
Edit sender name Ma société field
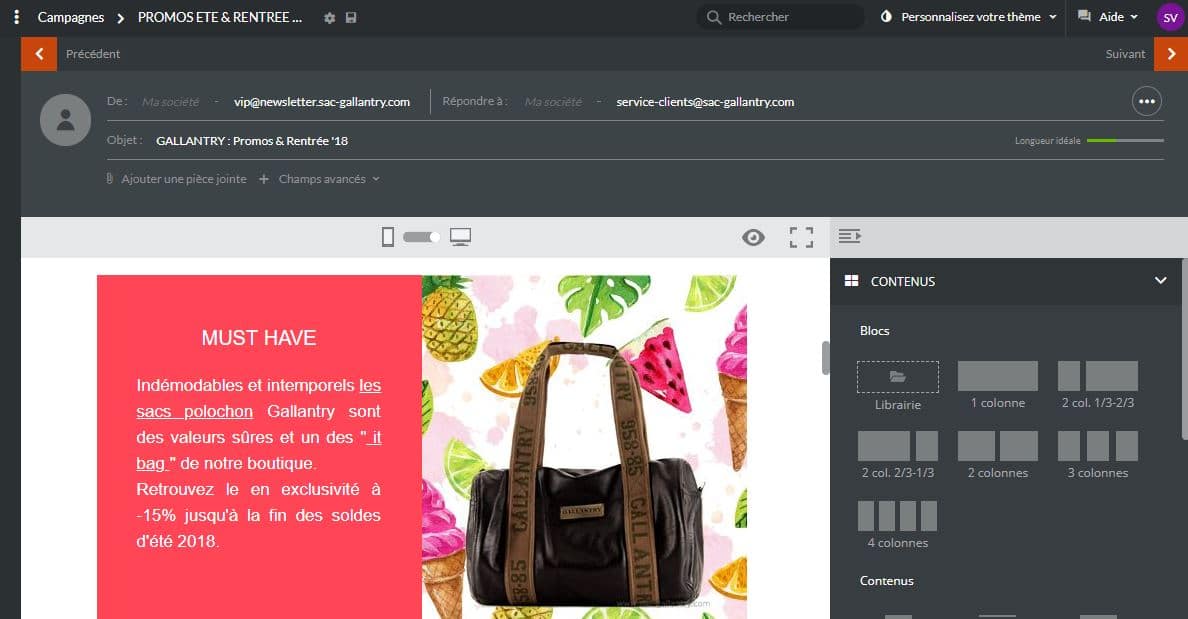coord(170,102)
